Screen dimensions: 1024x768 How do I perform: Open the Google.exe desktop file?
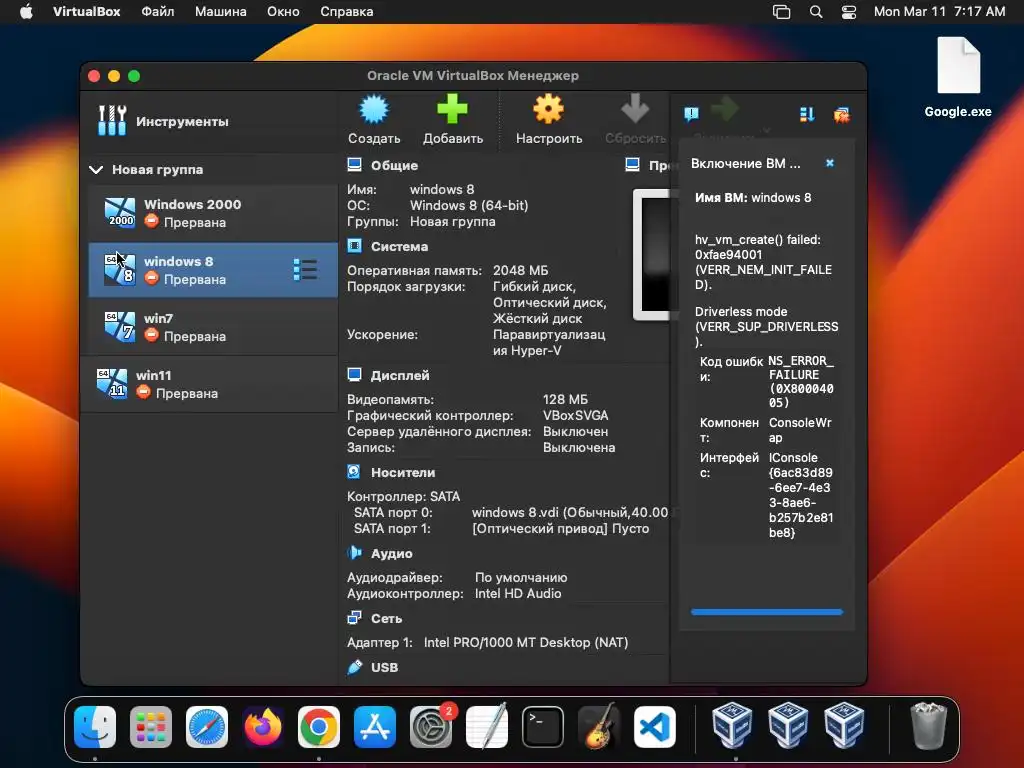[958, 78]
